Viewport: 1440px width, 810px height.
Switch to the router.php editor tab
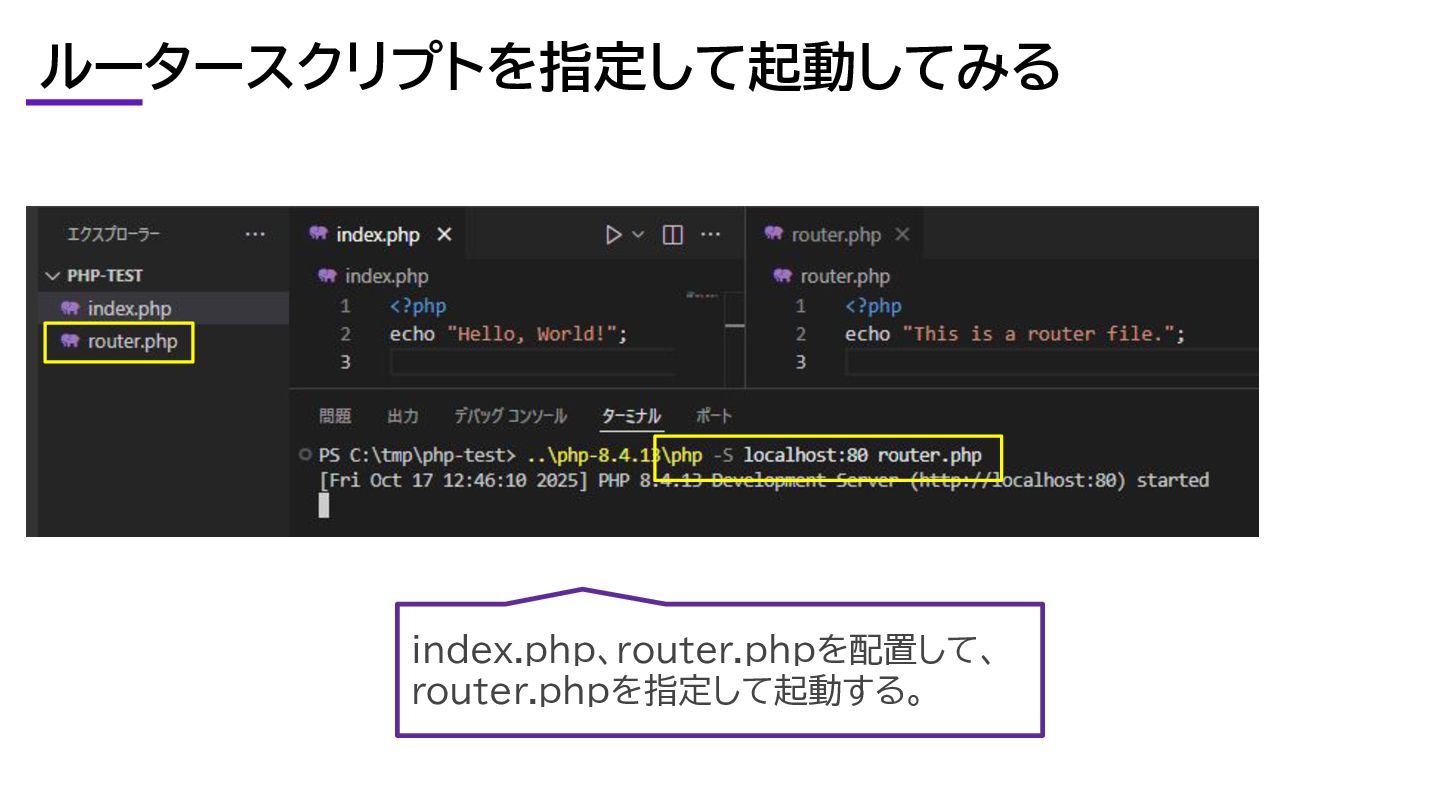(836, 235)
